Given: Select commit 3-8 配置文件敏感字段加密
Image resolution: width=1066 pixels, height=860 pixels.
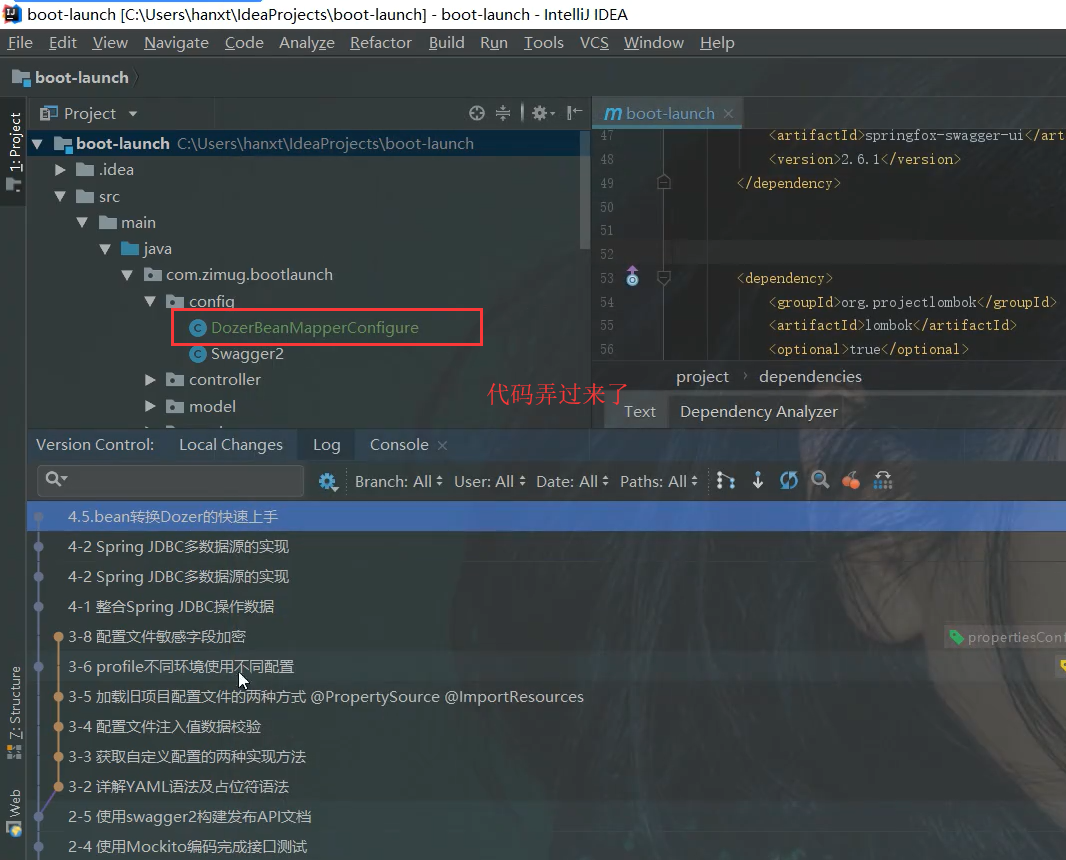Looking at the screenshot, I should [547, 636].
